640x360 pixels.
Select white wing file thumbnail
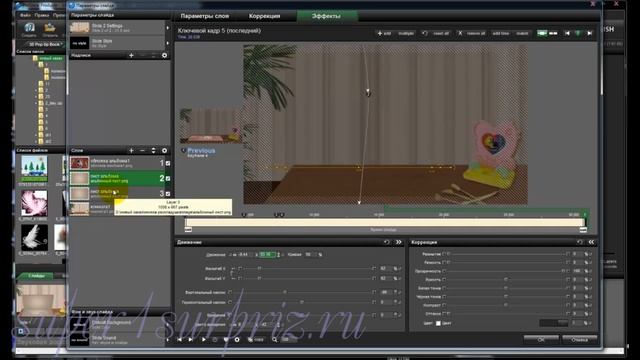coord(34,238)
